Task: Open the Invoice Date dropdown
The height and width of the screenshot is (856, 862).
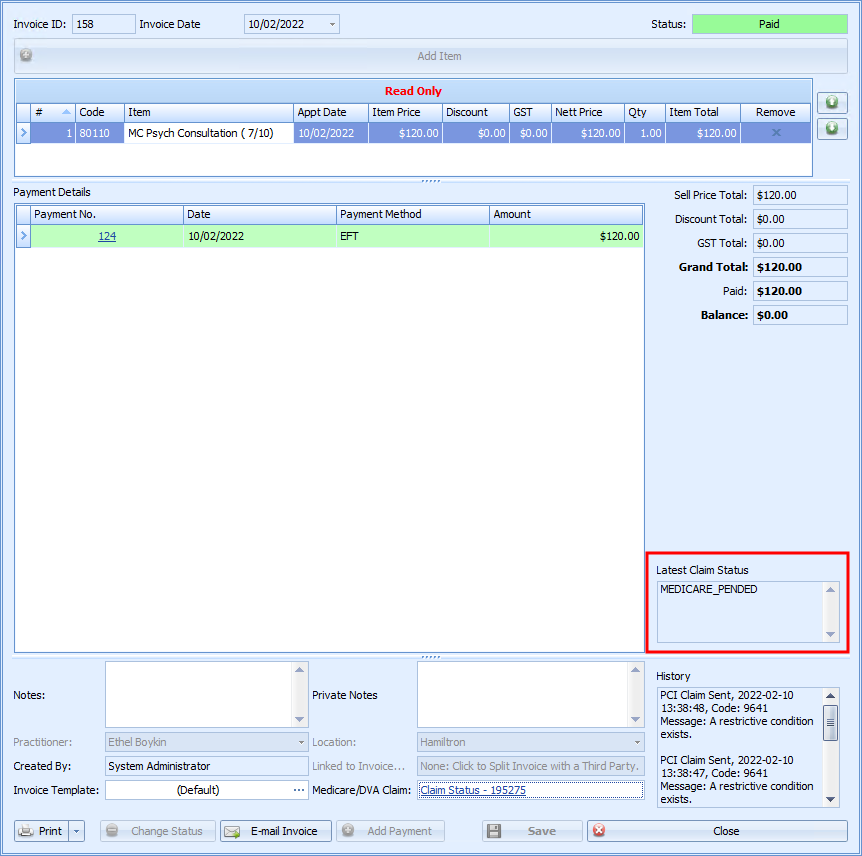Action: [332, 24]
